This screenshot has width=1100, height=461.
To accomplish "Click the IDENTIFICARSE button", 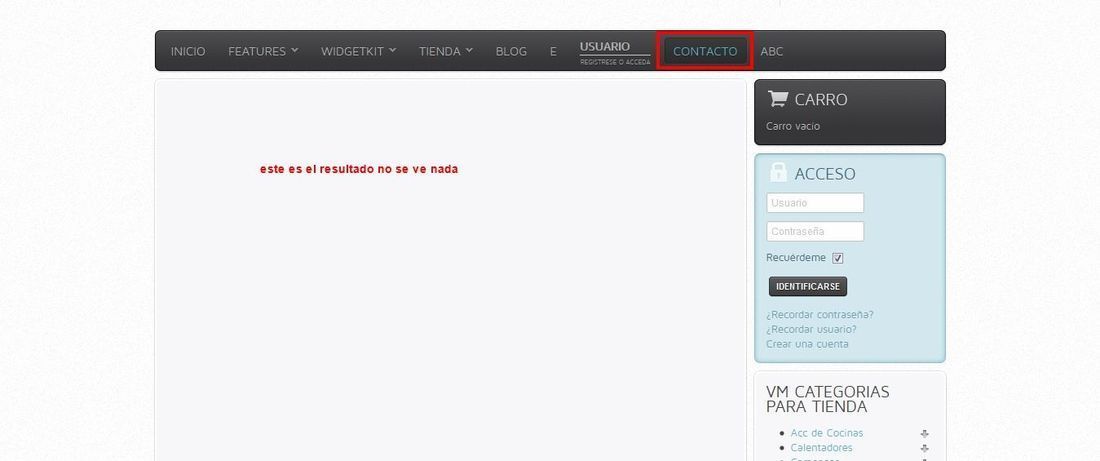I will 808,286.
